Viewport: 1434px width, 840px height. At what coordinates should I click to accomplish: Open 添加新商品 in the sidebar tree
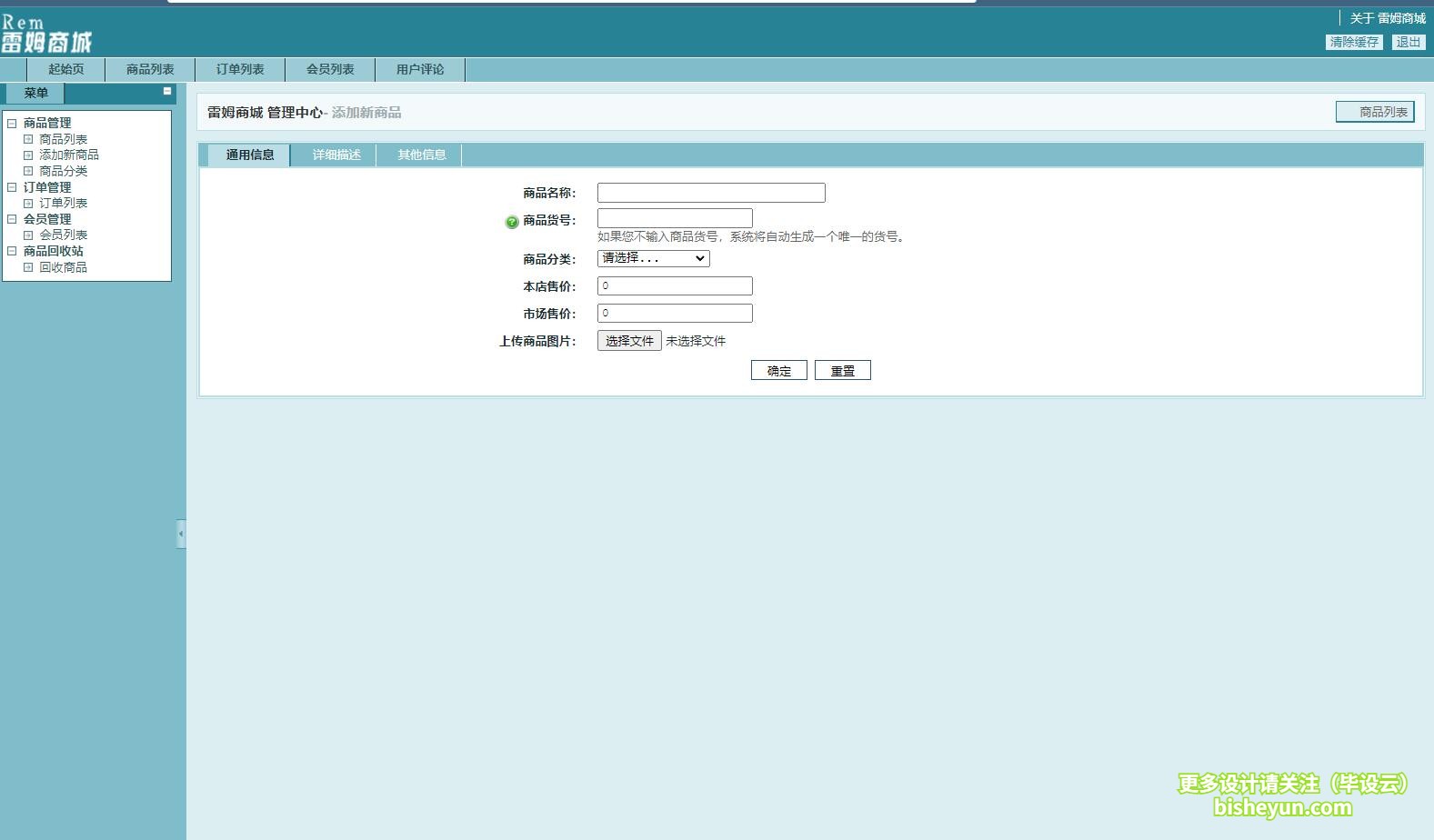click(x=69, y=155)
